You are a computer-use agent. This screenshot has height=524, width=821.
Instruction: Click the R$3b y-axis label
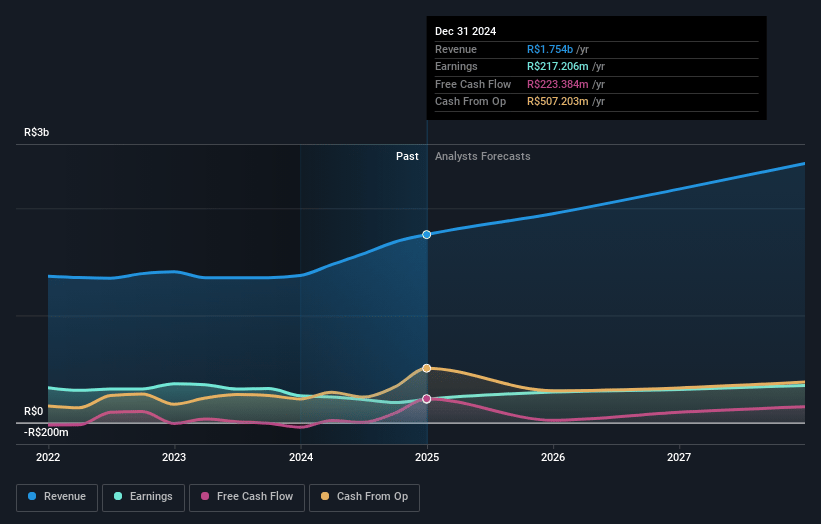(36, 132)
